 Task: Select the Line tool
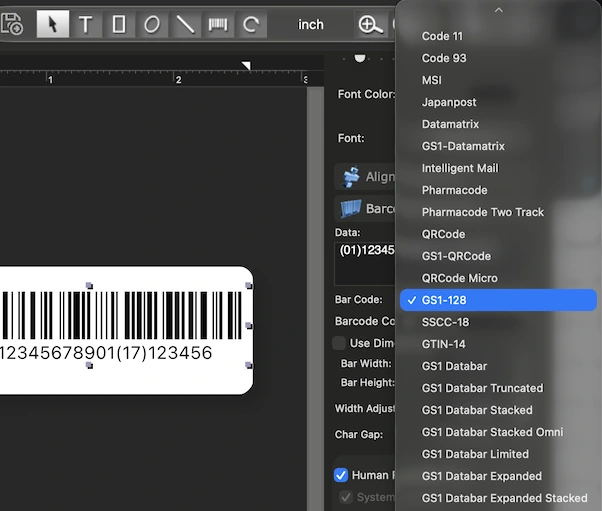tap(185, 24)
